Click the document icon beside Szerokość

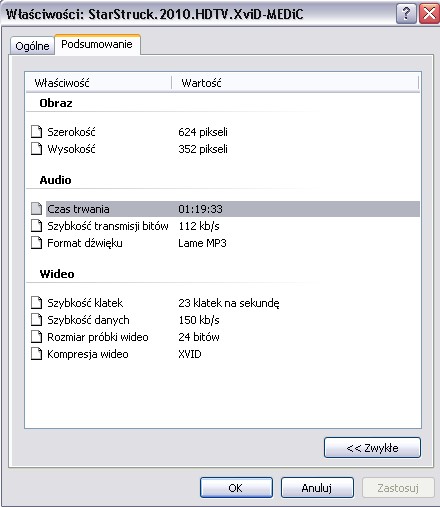pos(36,132)
